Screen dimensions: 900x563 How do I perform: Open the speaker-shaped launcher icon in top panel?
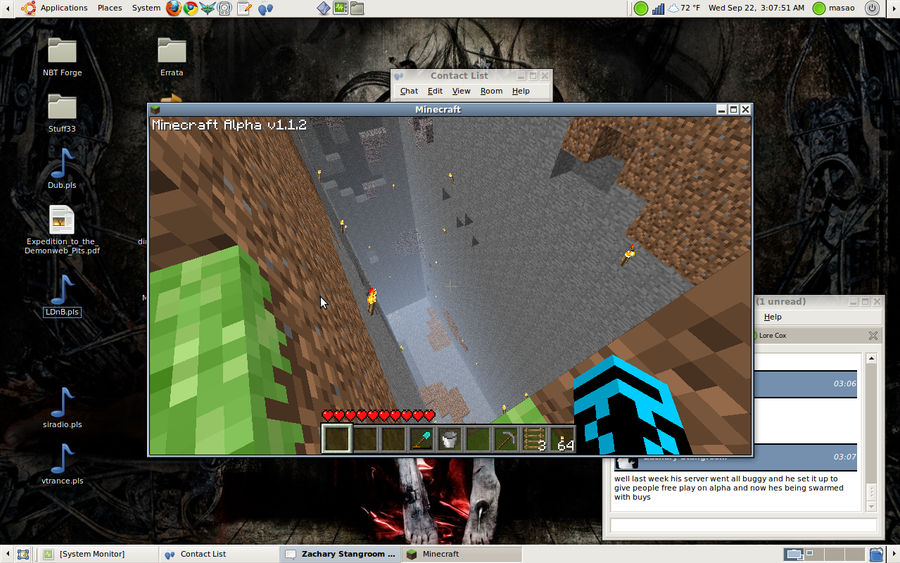coord(224,8)
